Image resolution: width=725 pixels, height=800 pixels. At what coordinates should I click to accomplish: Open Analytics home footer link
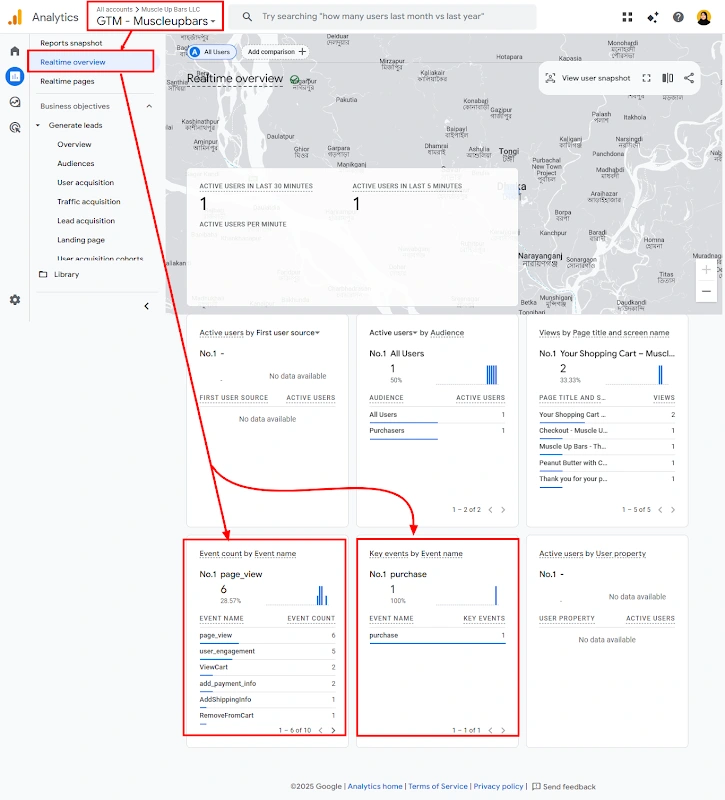coord(375,786)
